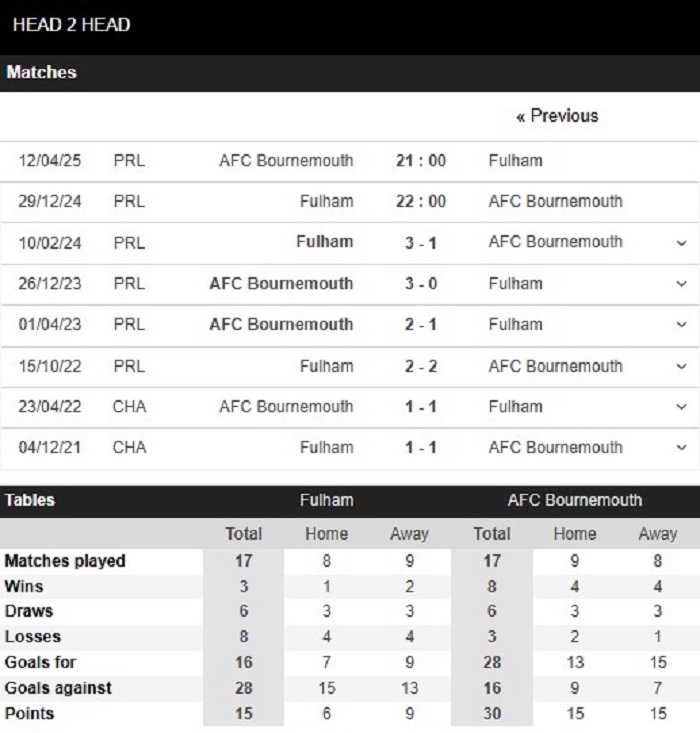
Task: Expand the 15/10/22 match details chevron
Action: (682, 366)
